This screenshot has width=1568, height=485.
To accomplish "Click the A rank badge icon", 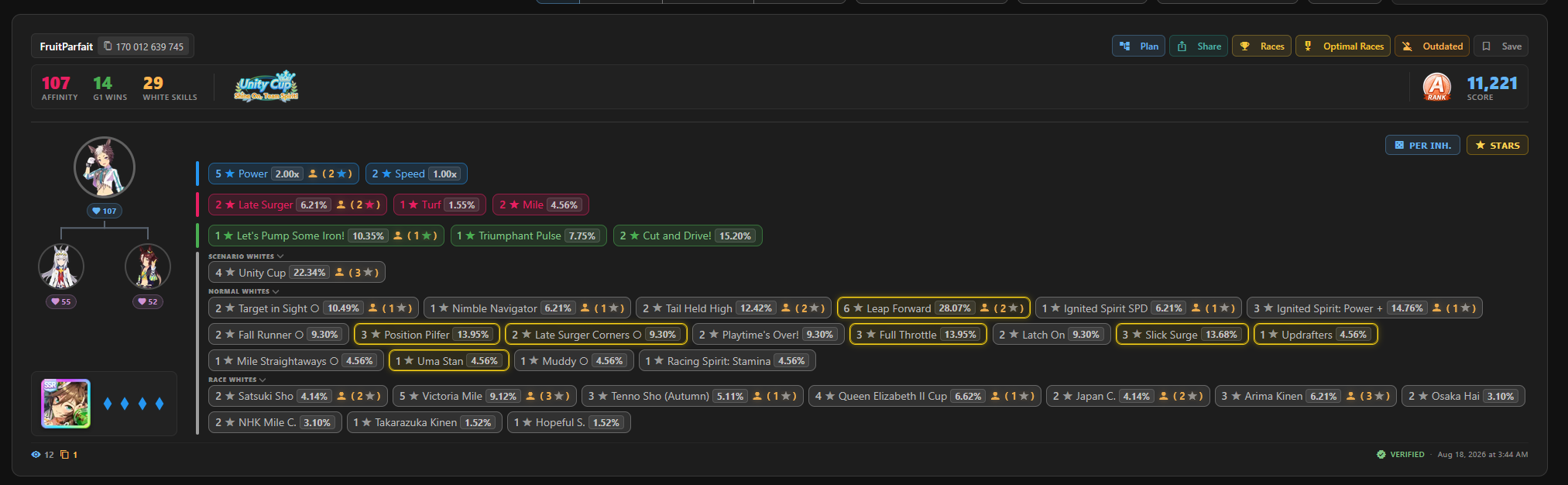I will 1437,86.
